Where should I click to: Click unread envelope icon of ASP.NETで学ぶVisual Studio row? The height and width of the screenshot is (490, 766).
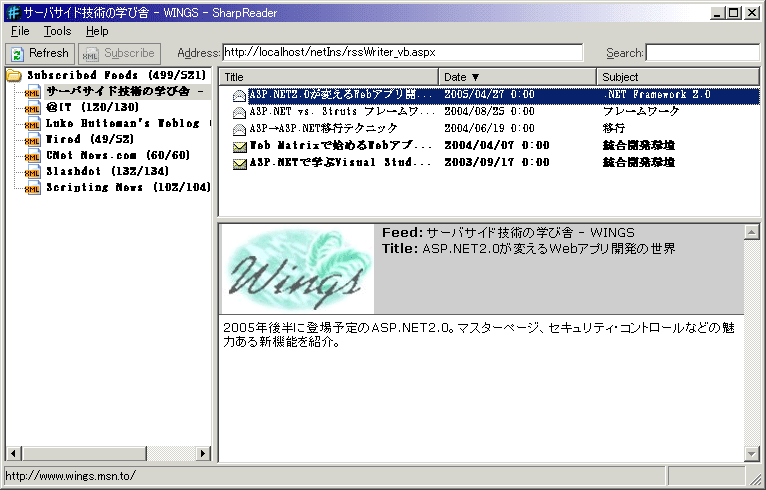239,164
